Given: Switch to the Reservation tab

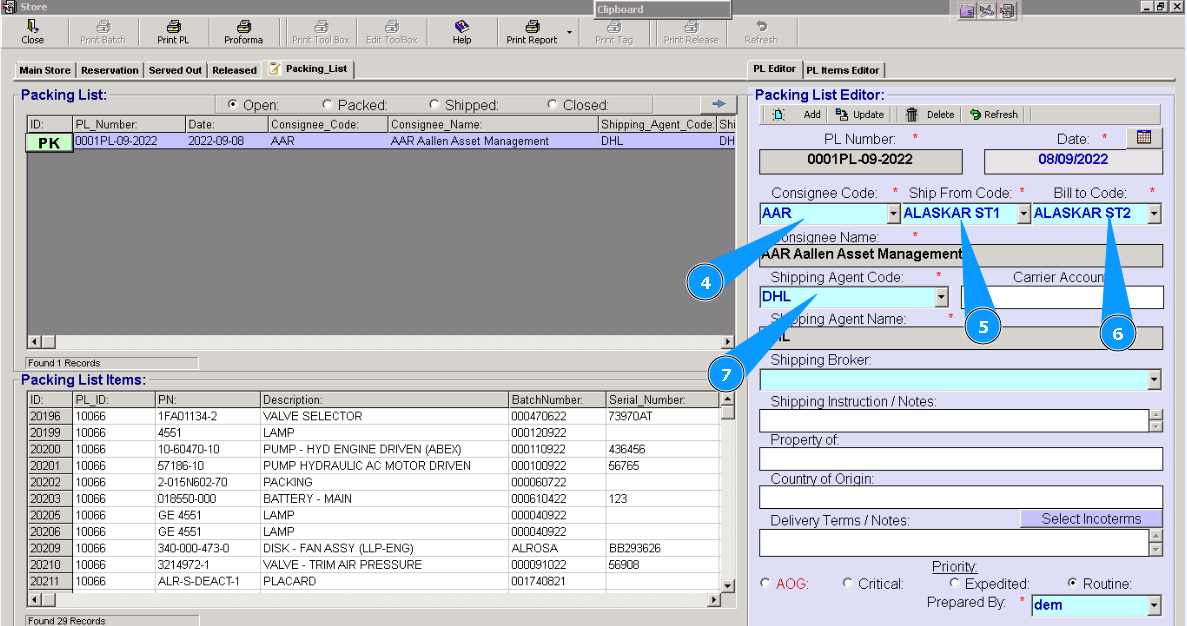Looking at the screenshot, I should [x=109, y=70].
